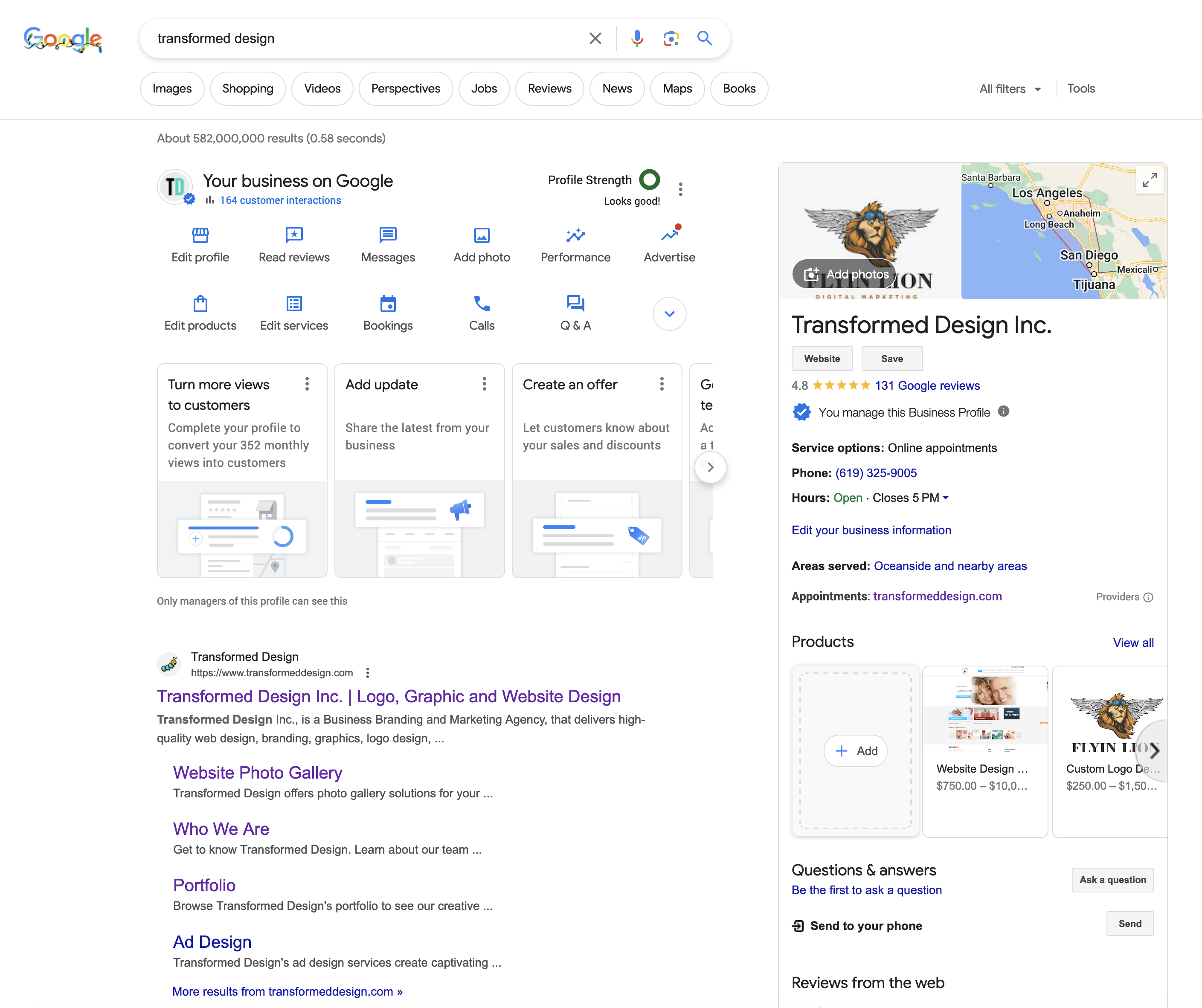1202x1008 pixels.
Task: Open options menu on Turn more views card
Action: tap(308, 384)
